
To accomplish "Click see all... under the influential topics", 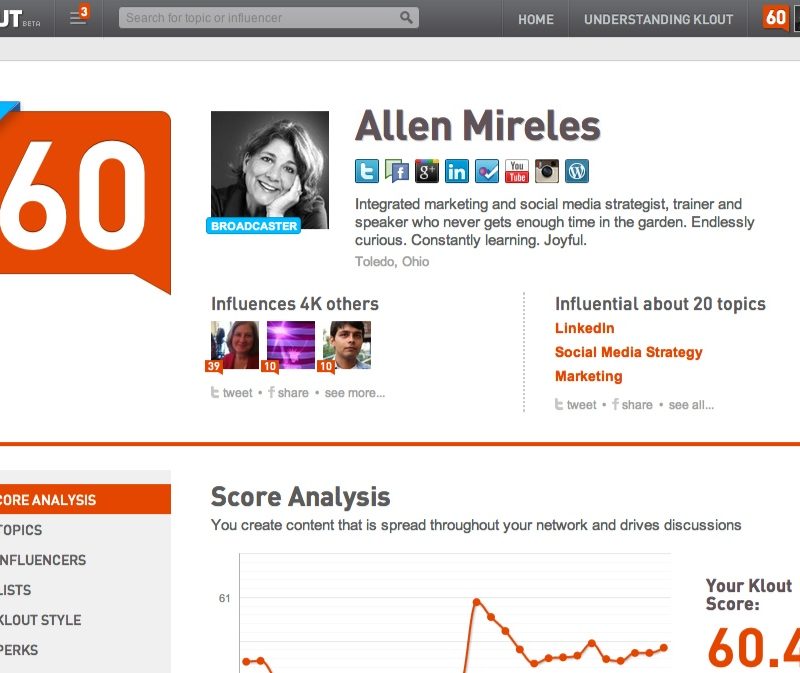I will pyautogui.click(x=691, y=405).
